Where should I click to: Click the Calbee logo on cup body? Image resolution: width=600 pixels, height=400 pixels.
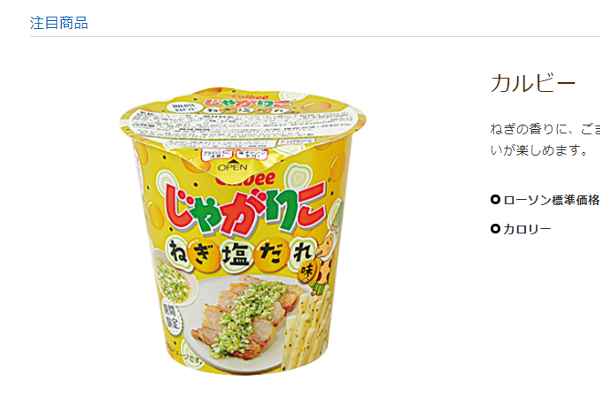click(247, 179)
